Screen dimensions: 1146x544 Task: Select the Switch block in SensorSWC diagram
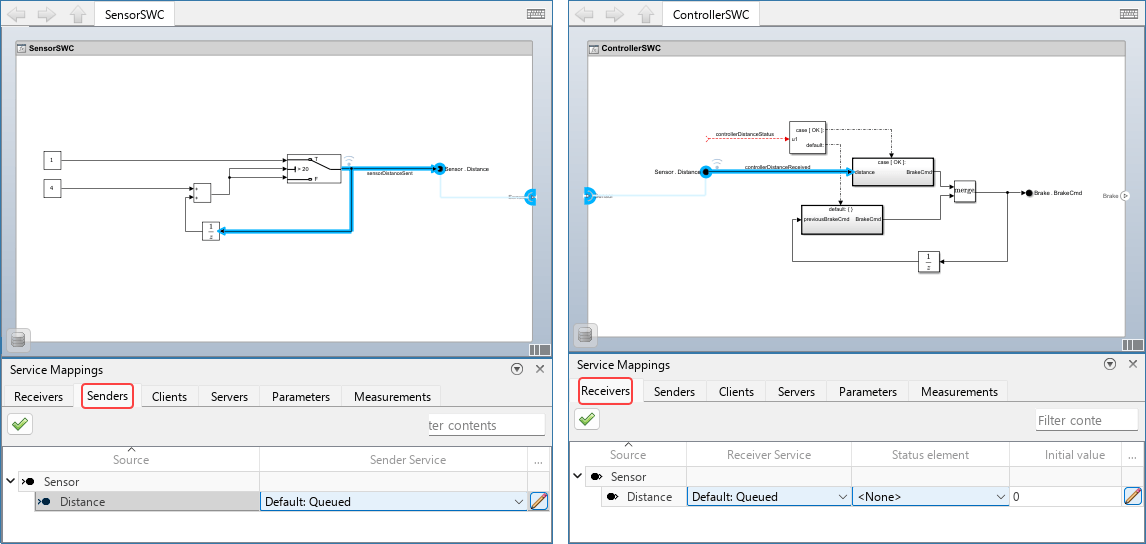[314, 168]
